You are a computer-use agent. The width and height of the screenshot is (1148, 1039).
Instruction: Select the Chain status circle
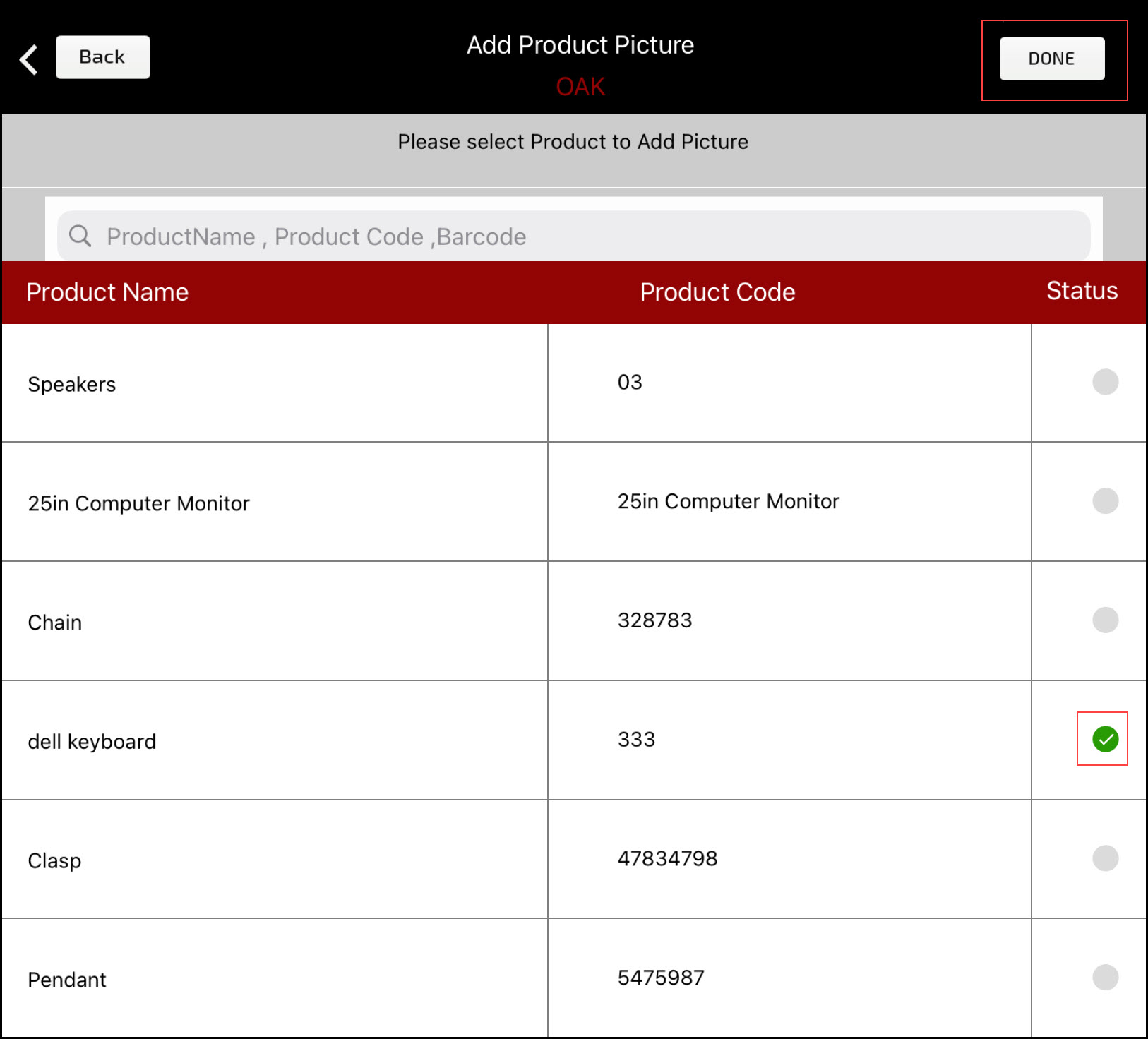click(1105, 620)
